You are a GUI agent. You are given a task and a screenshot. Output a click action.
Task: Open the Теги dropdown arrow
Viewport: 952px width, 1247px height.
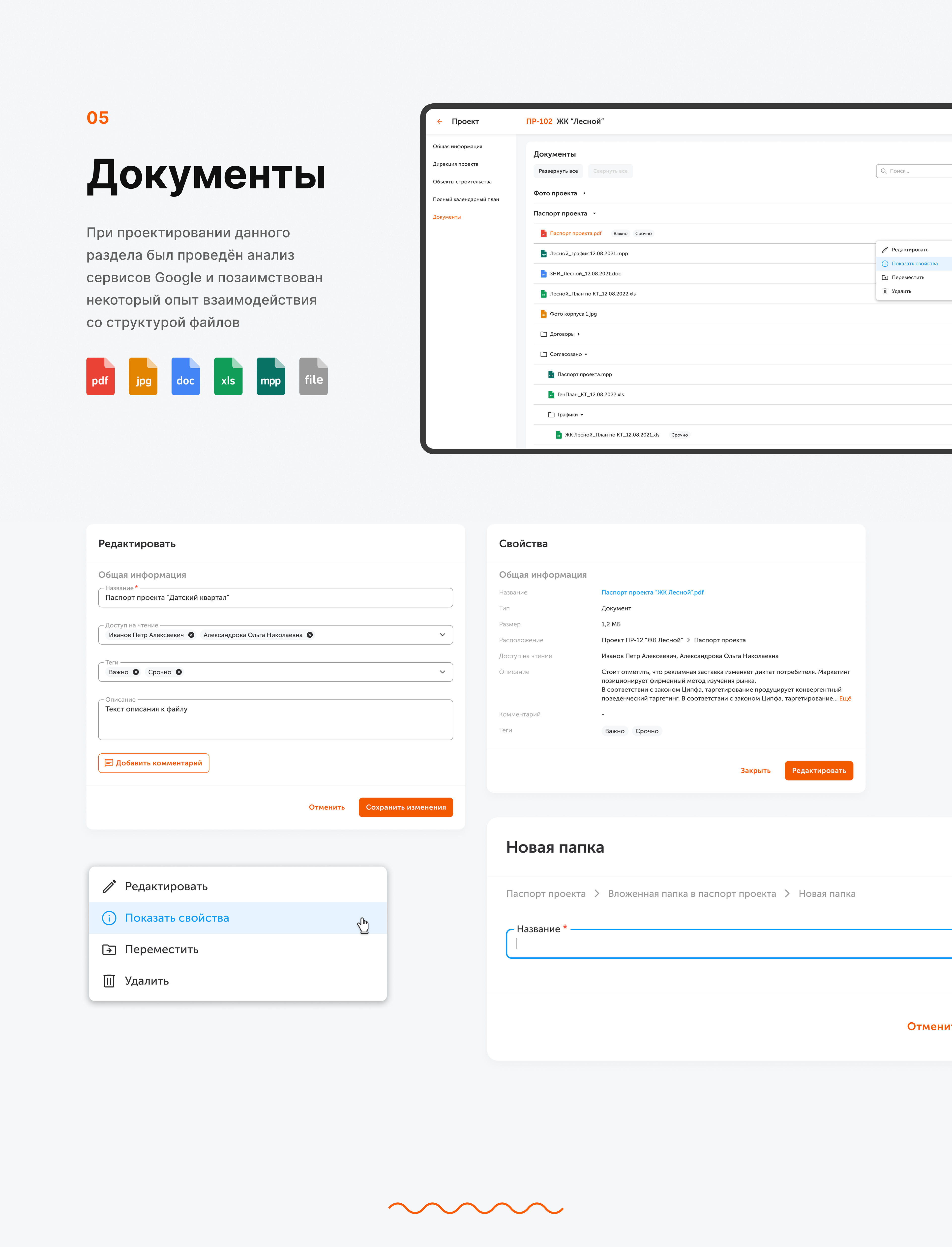[x=442, y=672]
